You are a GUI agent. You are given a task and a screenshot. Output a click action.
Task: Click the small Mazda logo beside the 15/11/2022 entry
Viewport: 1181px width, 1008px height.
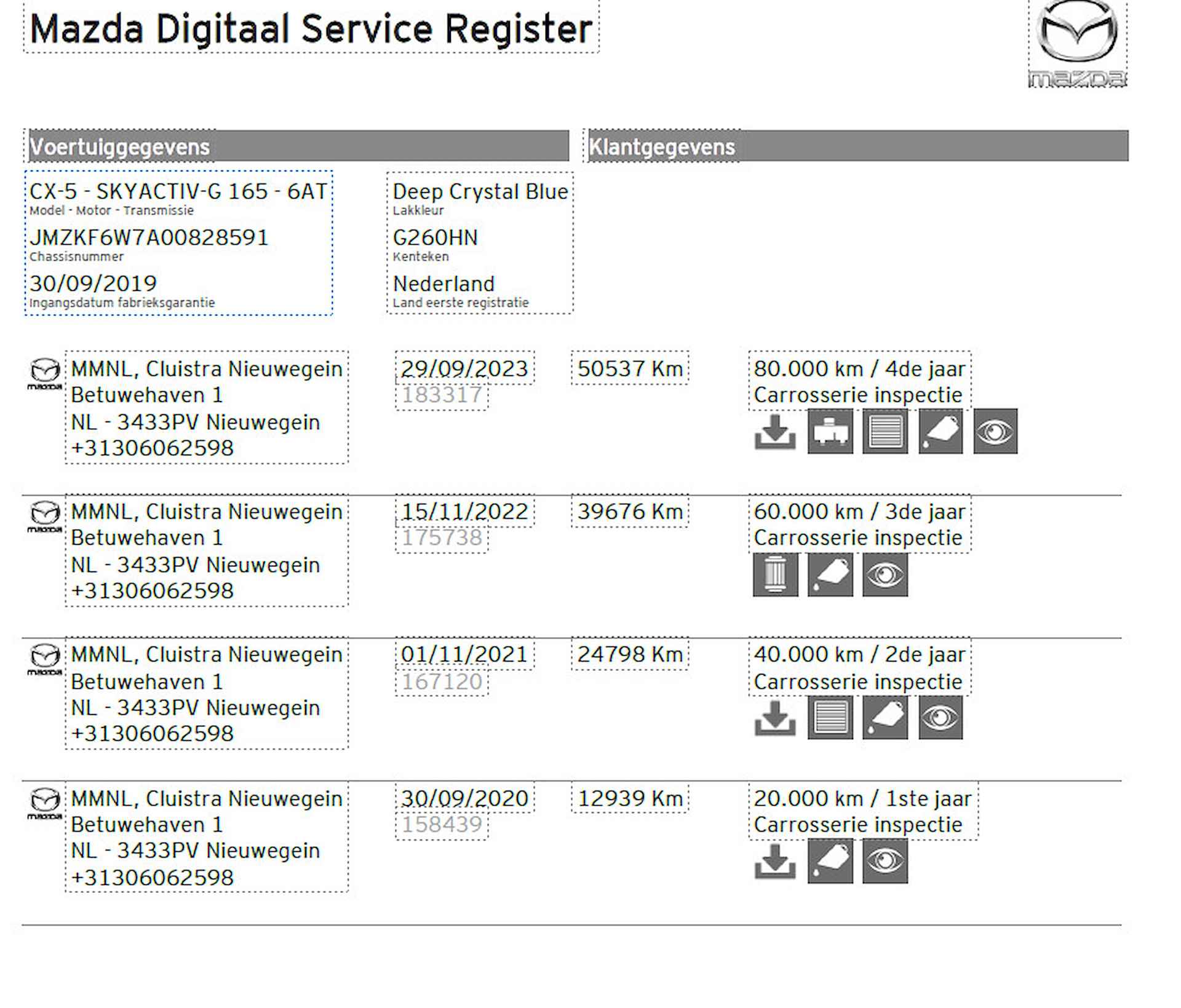(x=45, y=517)
